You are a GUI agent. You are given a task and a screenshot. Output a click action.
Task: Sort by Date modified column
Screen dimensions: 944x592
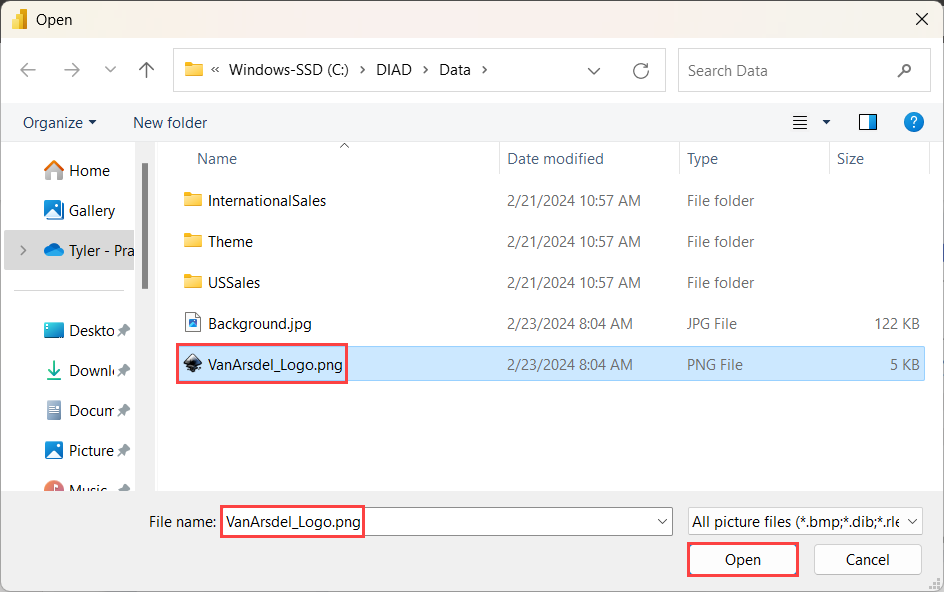click(555, 159)
